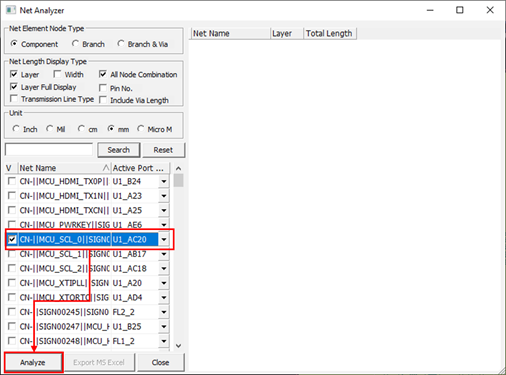Image resolution: width=506 pixels, height=375 pixels.
Task: Click the net list scroll down arrow
Action: [179, 346]
